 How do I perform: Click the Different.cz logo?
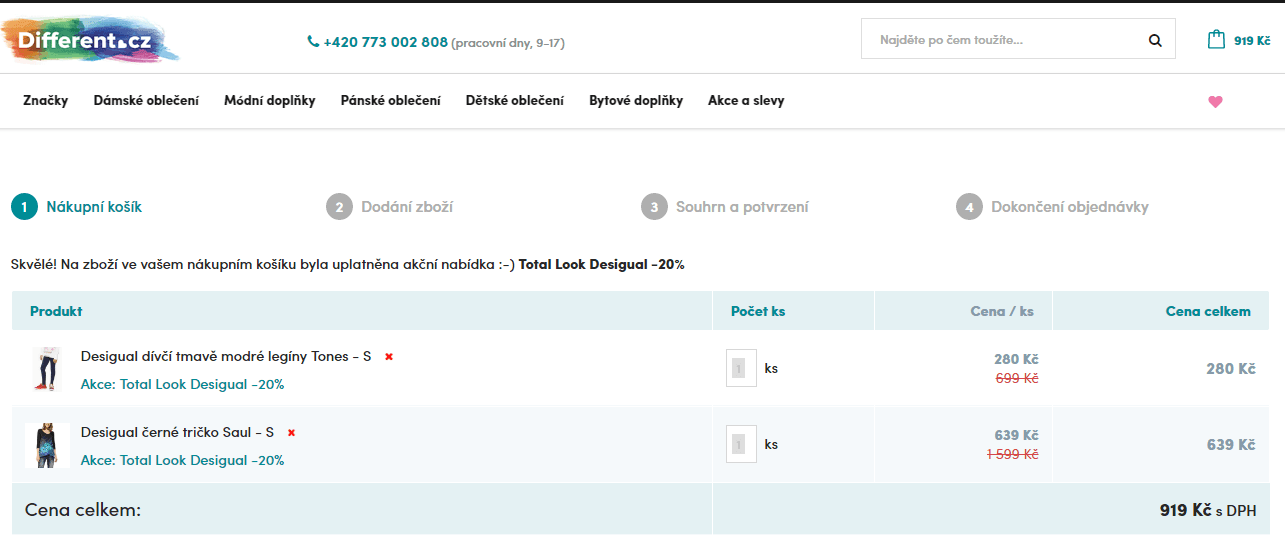[91, 41]
